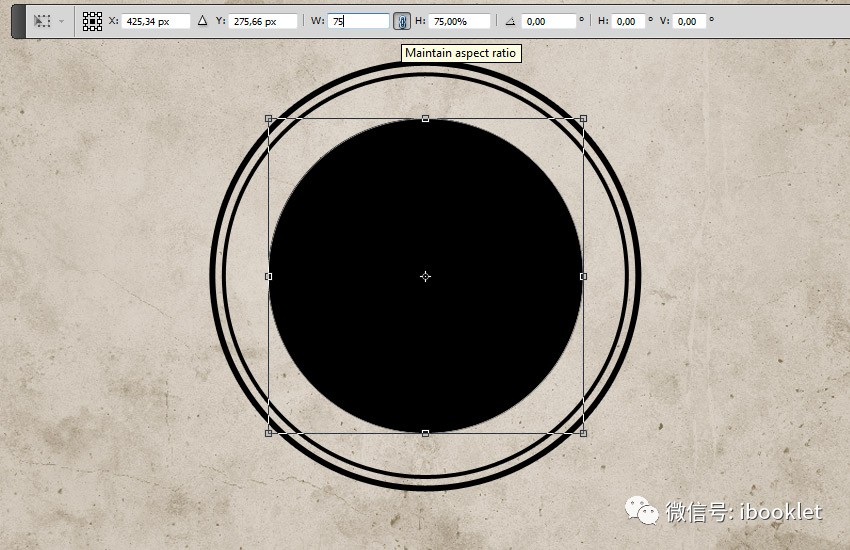The height and width of the screenshot is (550, 850).
Task: Click the W: width label
Action: [x=317, y=21]
